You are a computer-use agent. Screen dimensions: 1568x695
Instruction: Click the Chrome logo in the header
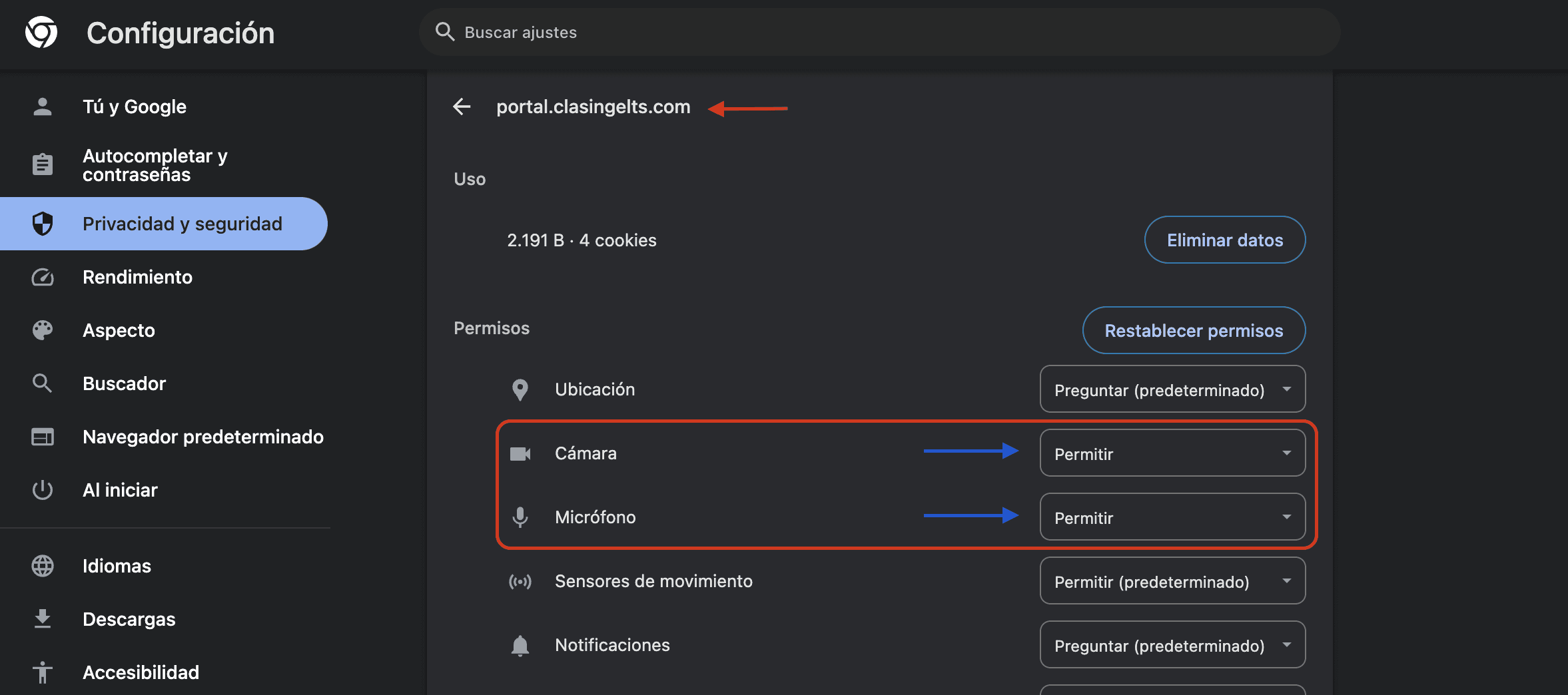(x=40, y=31)
